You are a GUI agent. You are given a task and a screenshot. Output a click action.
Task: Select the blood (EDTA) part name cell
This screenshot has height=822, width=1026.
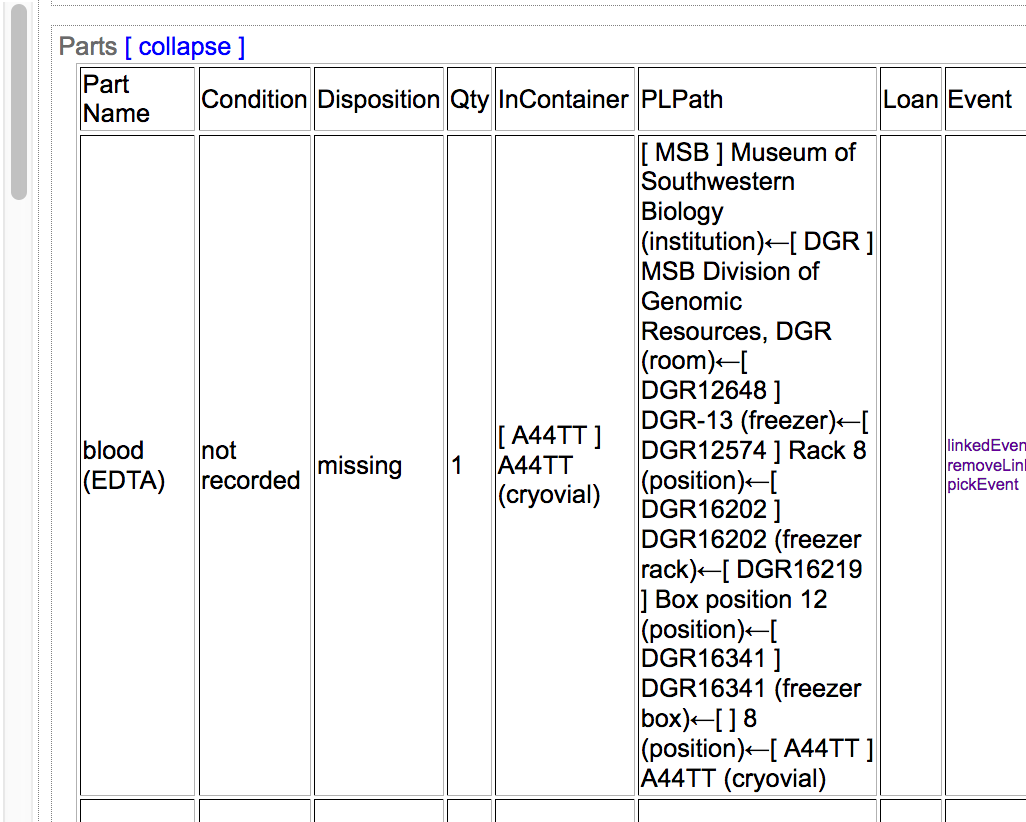coord(137,465)
